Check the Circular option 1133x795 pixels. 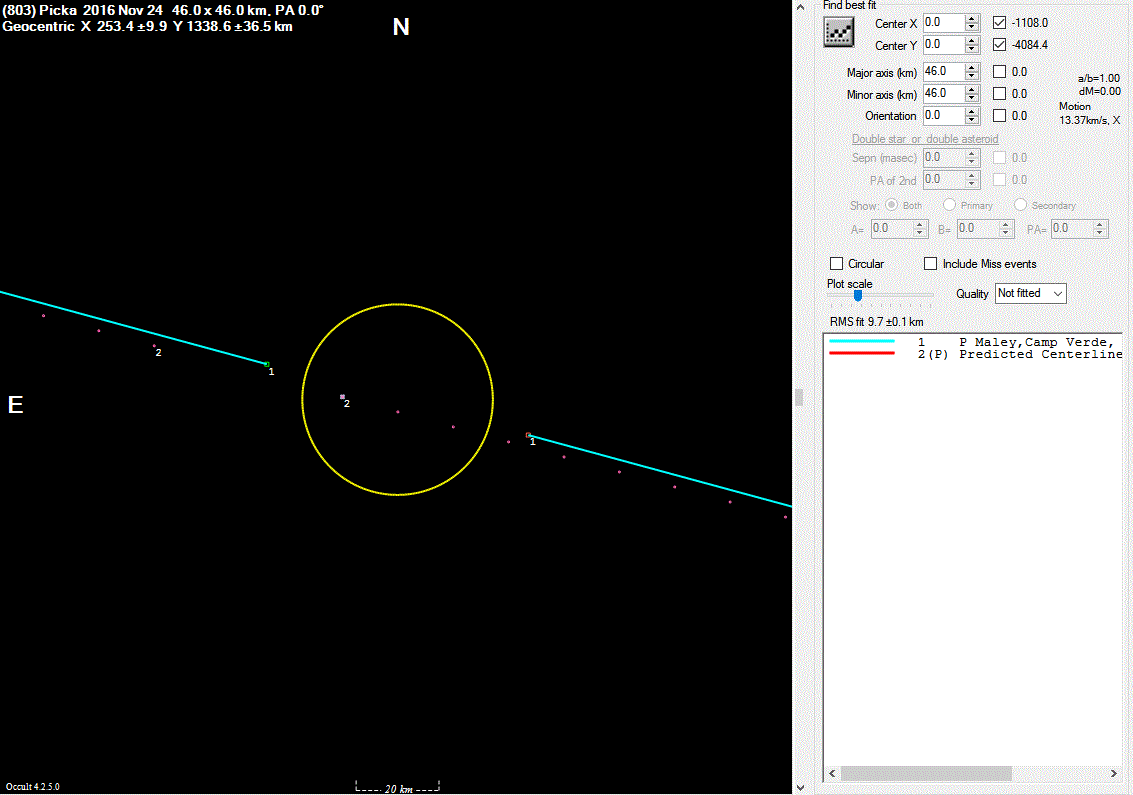tap(837, 263)
